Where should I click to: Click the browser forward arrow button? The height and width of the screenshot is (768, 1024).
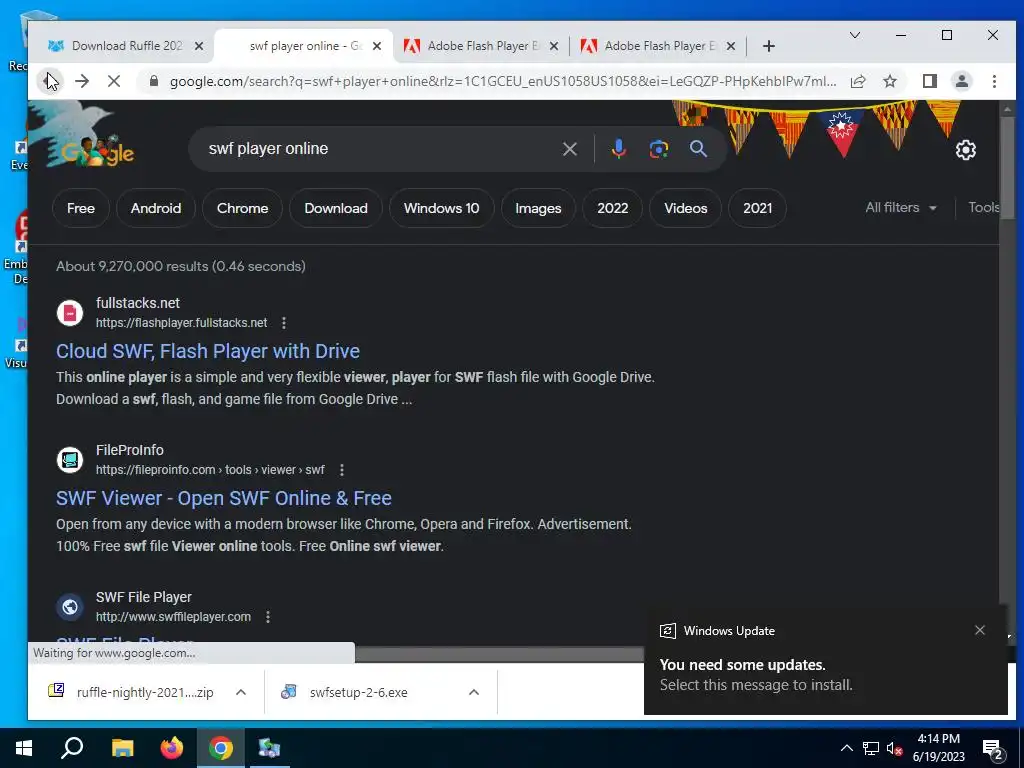point(82,81)
